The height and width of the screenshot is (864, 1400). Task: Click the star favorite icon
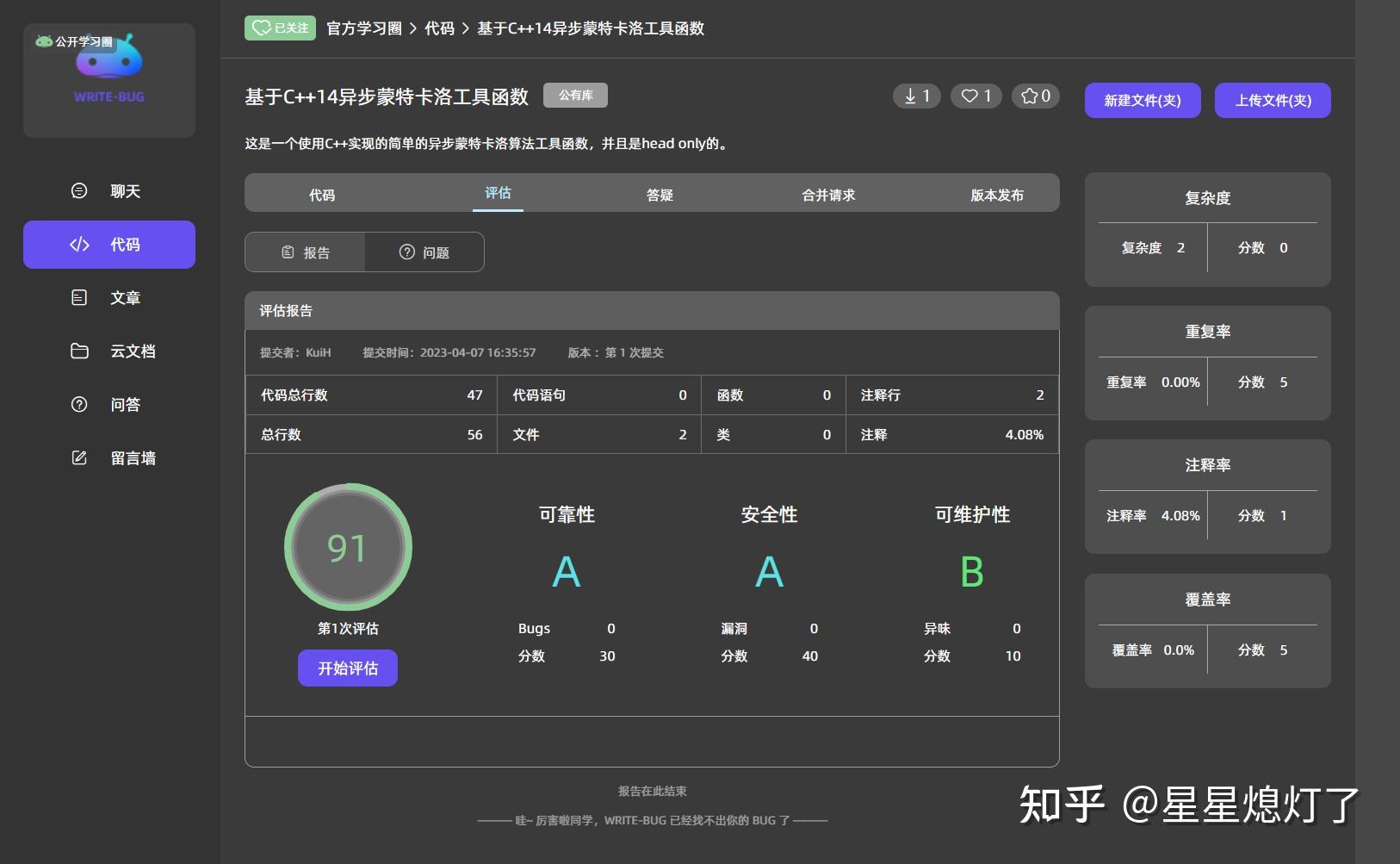(x=1029, y=96)
